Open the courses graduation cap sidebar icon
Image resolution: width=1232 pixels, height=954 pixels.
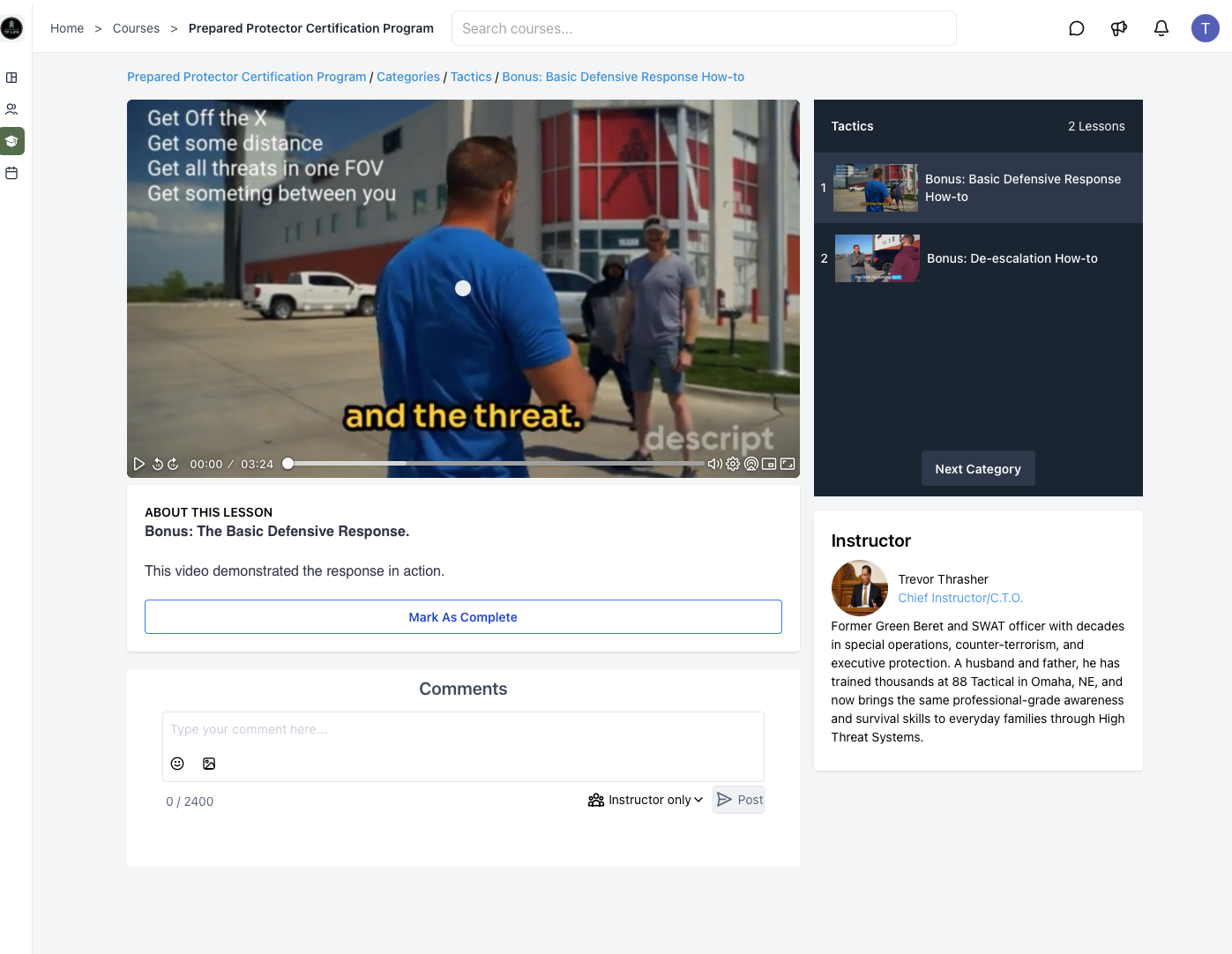coord(11,141)
